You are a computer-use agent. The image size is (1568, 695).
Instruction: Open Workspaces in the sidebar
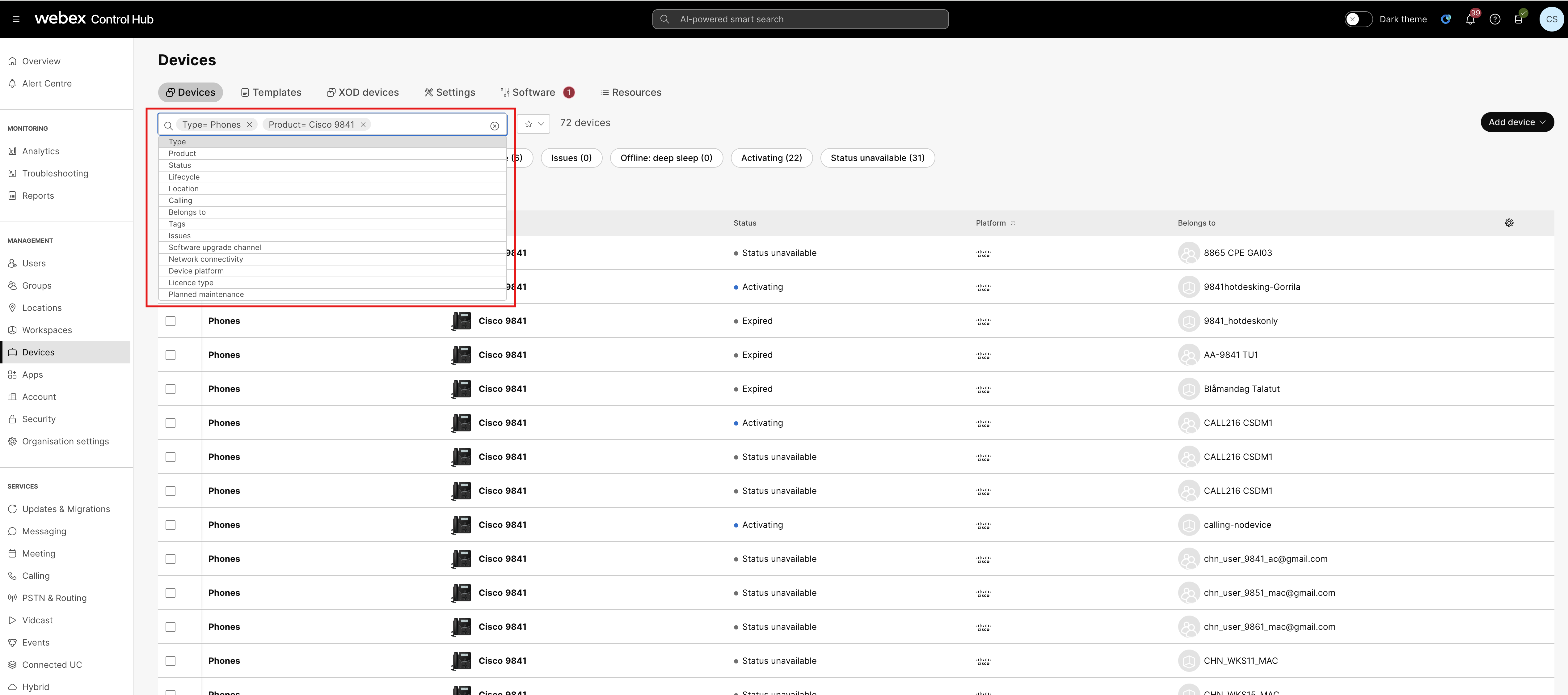(x=47, y=330)
